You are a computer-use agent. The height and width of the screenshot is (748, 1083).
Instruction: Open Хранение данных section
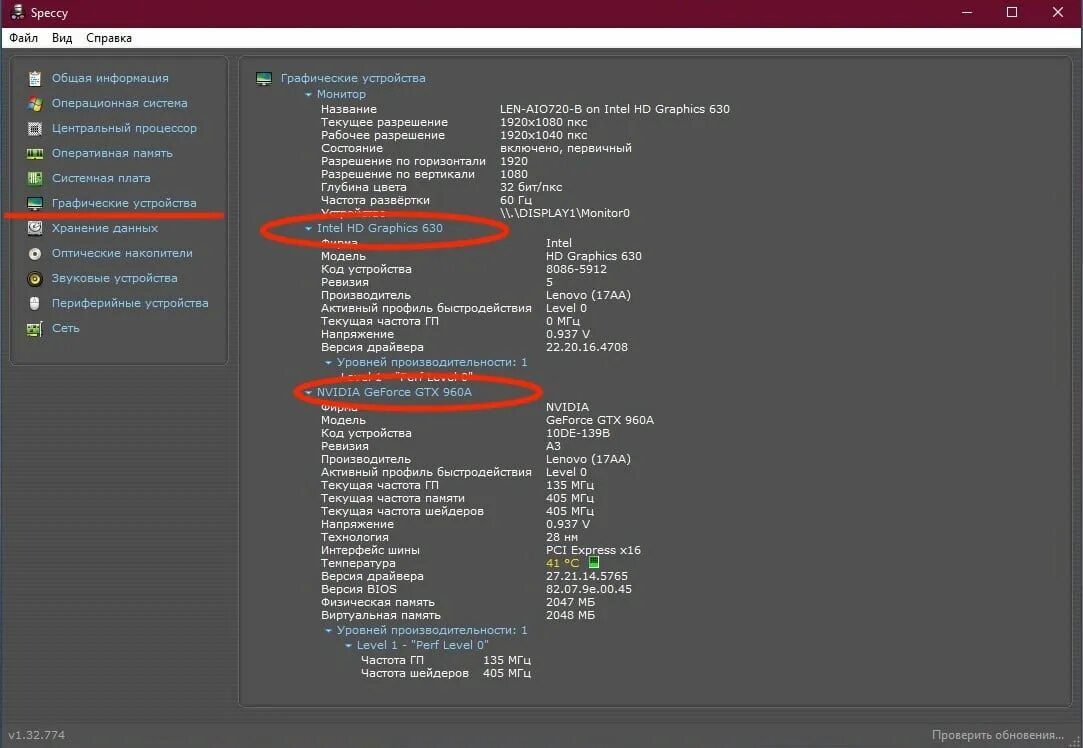105,228
